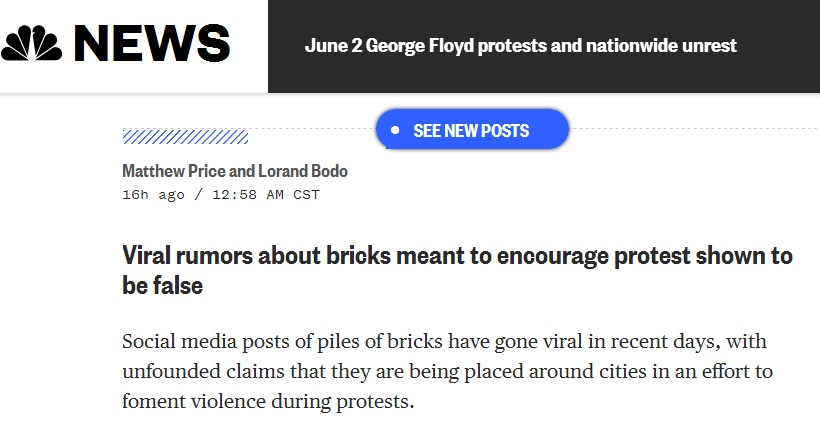Click the dashed divider right of the blue button
Image resolution: width=820 pixels, height=443 pixels.
(x=690, y=129)
